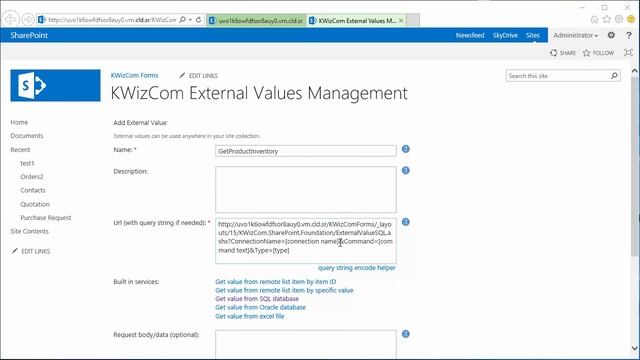
Task: Open the address bar dropdown arrow
Action: (190, 20)
